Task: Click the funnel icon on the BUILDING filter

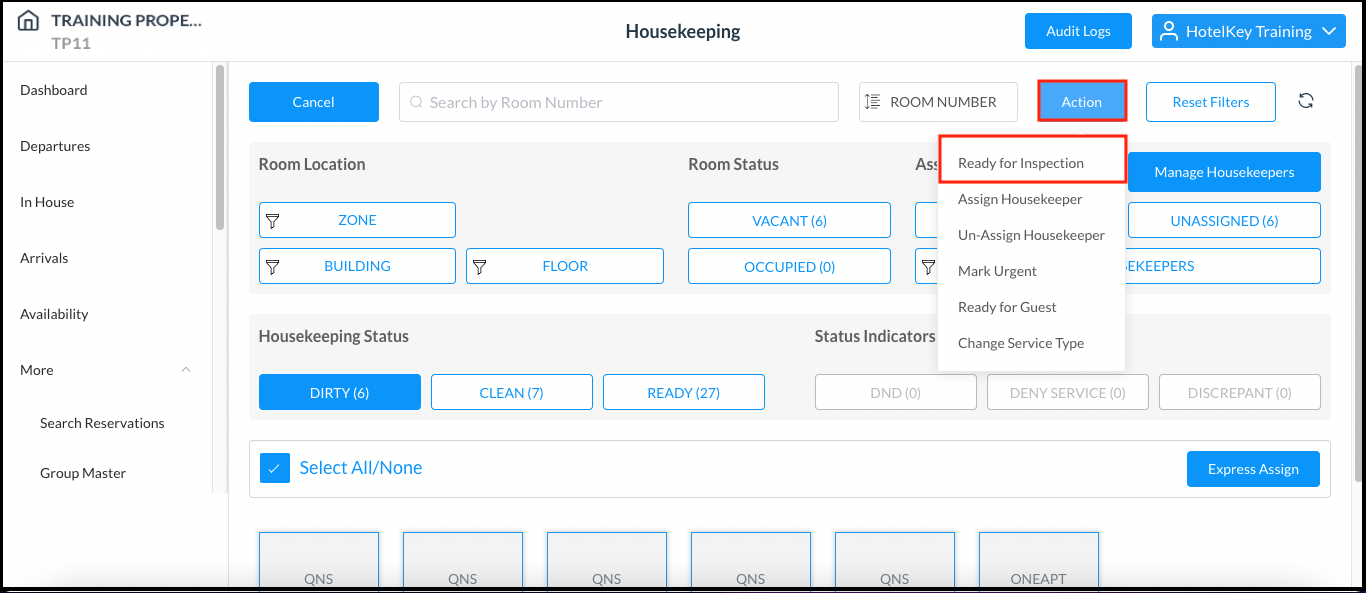Action: [x=274, y=266]
